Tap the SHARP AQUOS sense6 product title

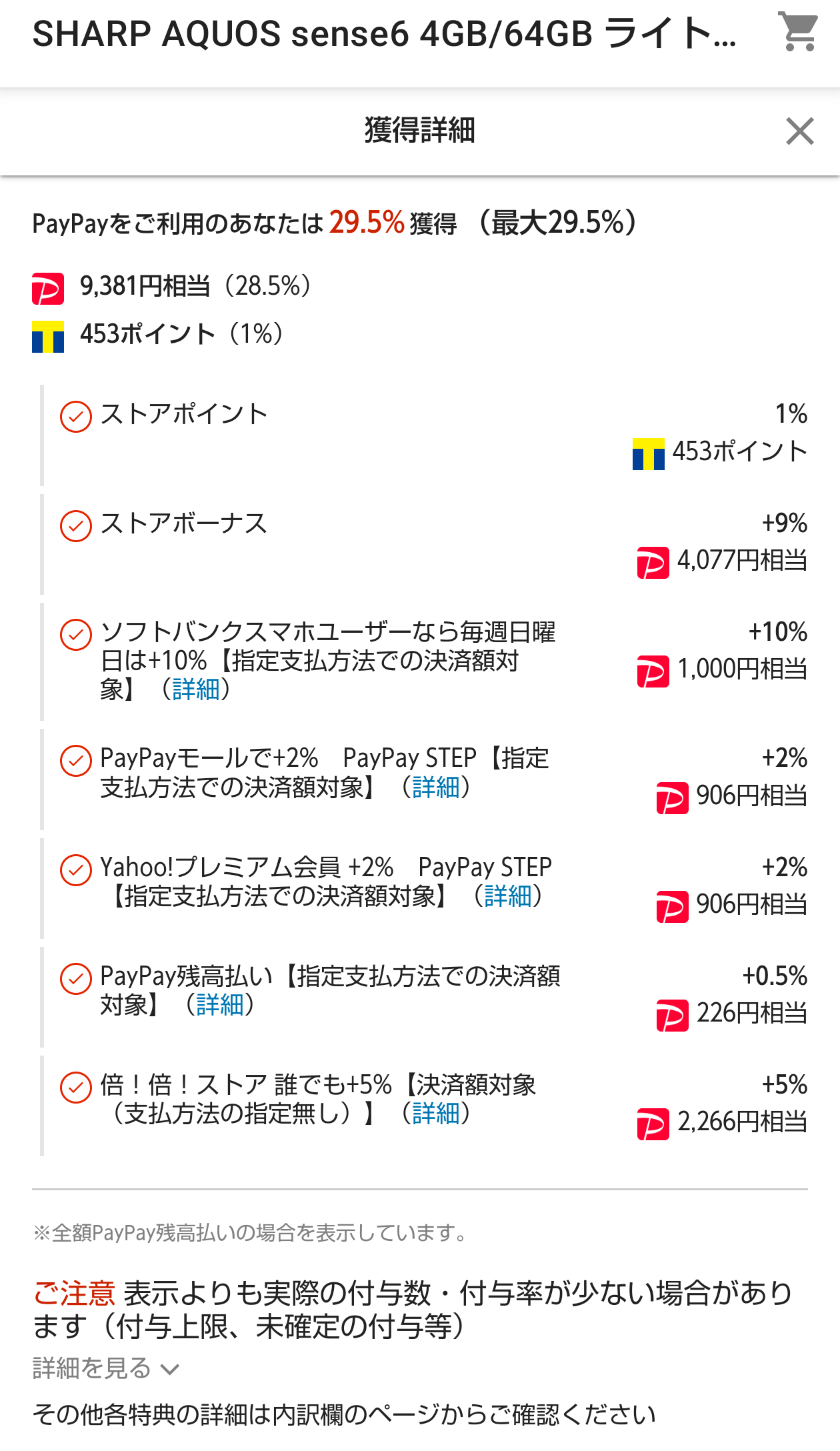(x=384, y=33)
